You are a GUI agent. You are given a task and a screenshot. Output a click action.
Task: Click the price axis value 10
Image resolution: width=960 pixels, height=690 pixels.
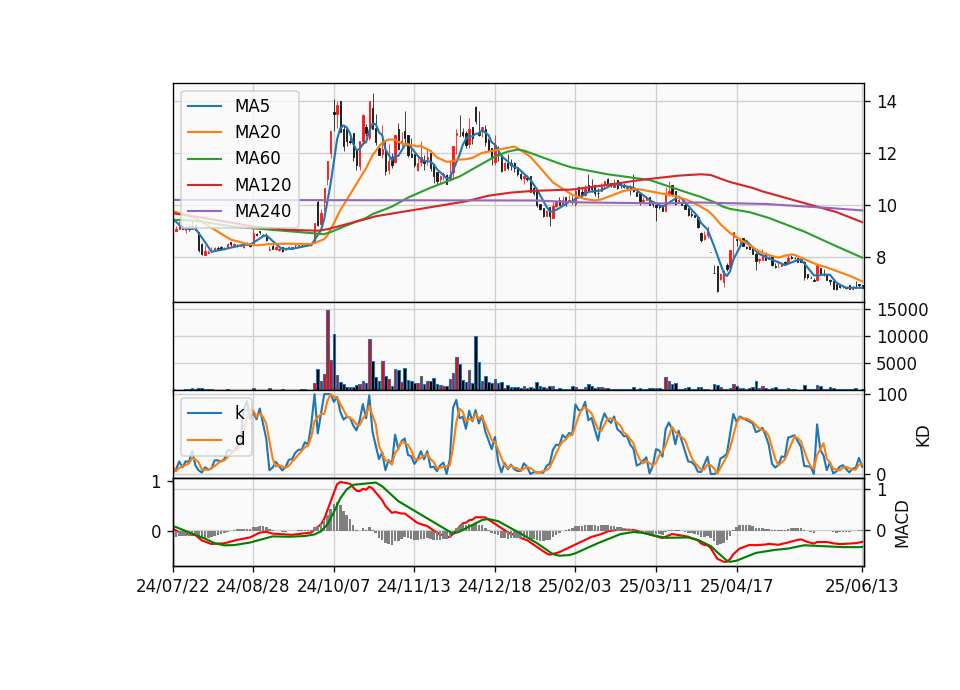click(x=887, y=206)
